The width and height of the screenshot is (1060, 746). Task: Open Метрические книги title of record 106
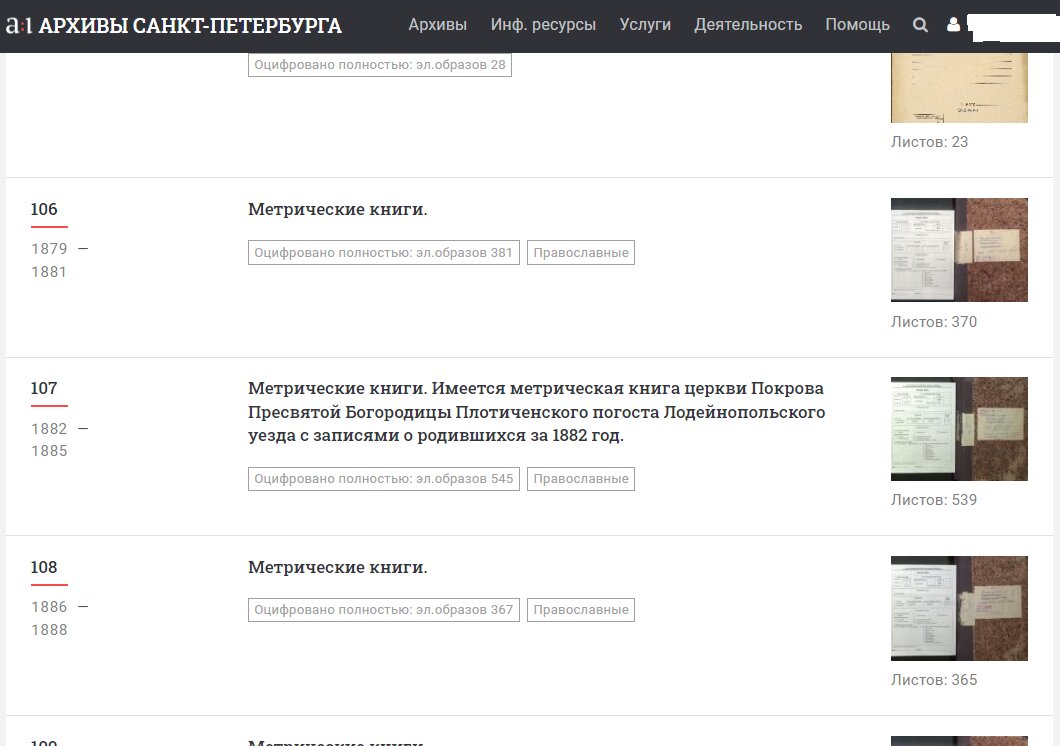337,209
